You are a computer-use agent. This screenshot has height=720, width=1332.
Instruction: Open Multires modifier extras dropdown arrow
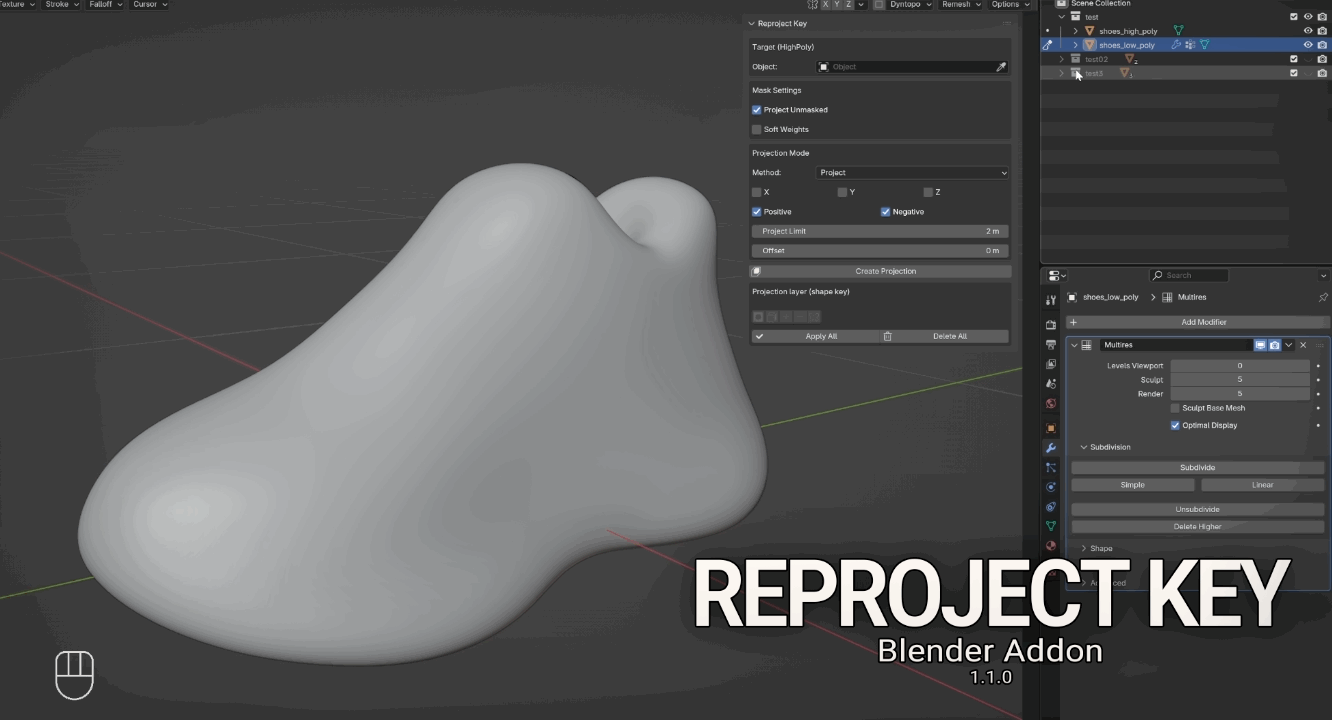tap(1288, 345)
